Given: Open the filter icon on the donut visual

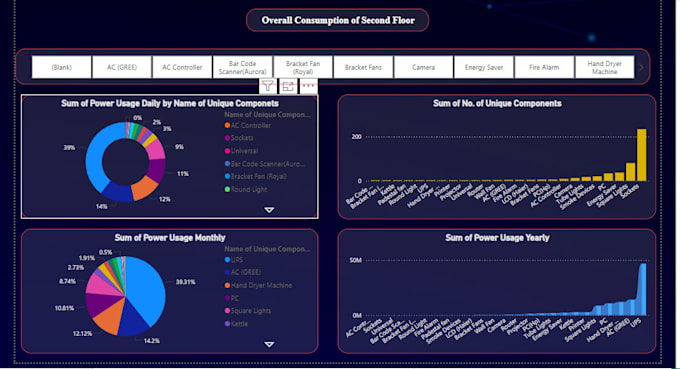Looking at the screenshot, I should tap(268, 86).
